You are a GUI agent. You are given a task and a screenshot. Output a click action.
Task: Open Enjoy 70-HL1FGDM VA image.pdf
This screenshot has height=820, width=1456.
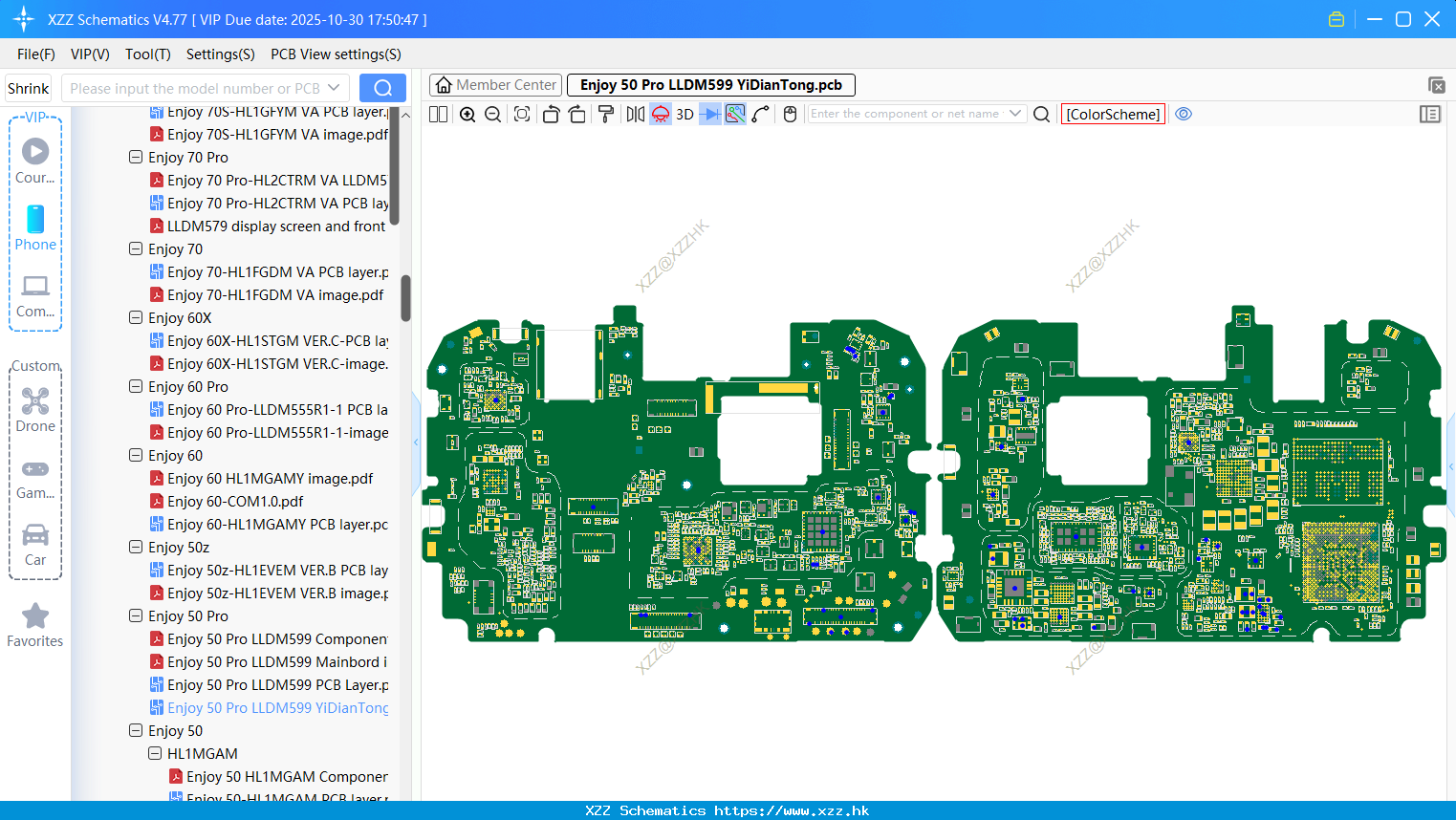tap(267, 294)
